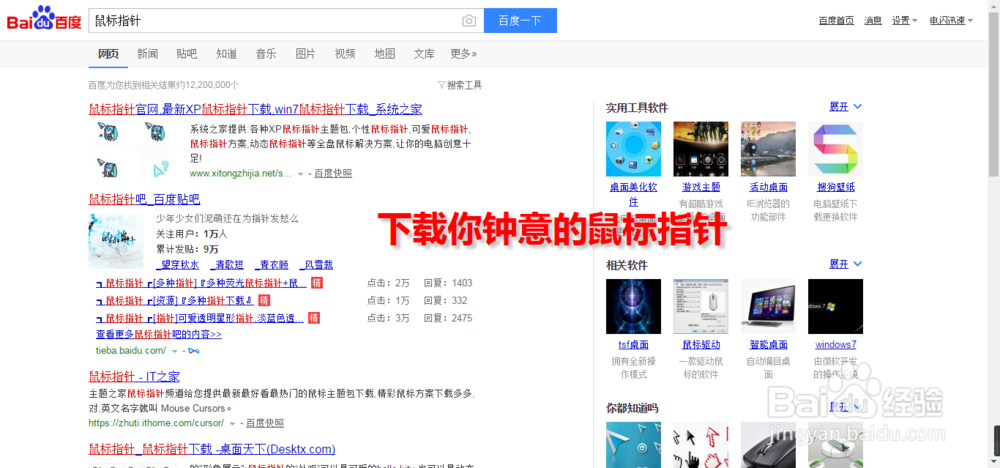
Task: Open the 望穿秋水 sub-link
Action: pos(178,265)
